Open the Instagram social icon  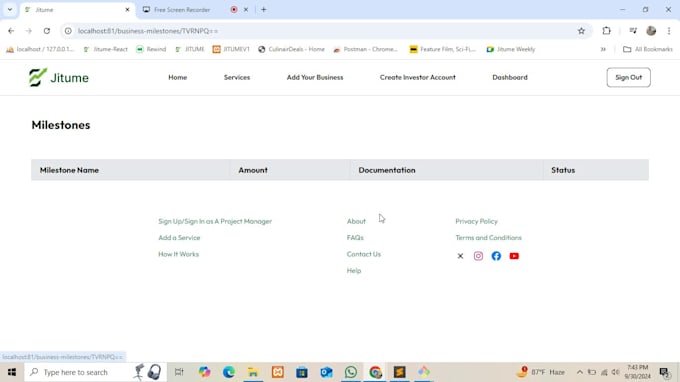478,256
